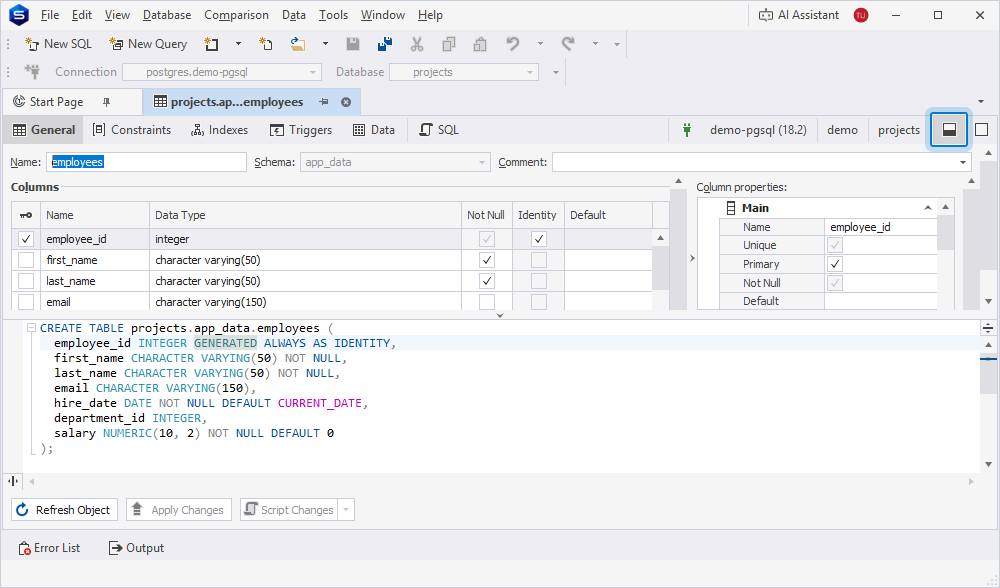1000x588 pixels.
Task: Open the Comment field dropdown arrow
Action: coord(963,163)
